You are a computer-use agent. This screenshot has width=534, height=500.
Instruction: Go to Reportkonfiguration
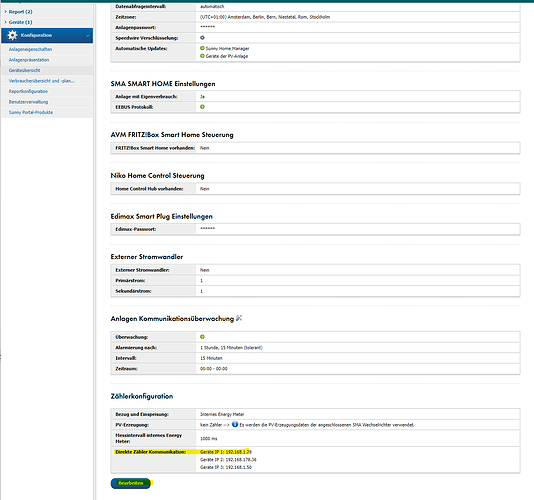pyautogui.click(x=28, y=91)
